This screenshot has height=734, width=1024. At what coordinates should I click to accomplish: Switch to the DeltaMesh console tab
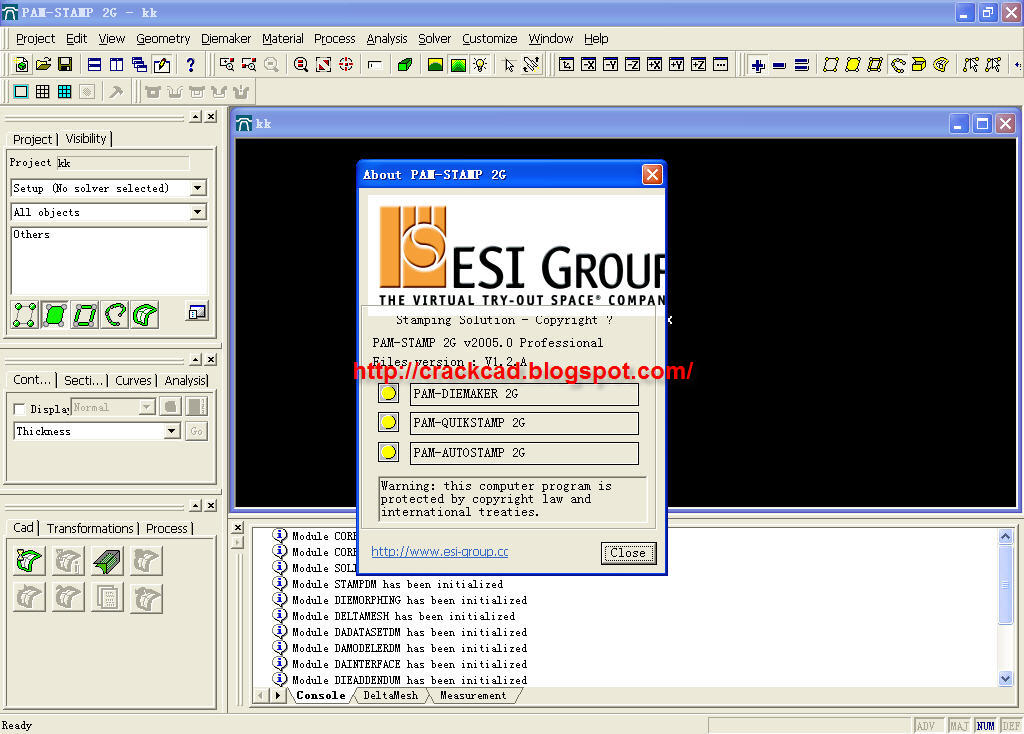point(391,695)
